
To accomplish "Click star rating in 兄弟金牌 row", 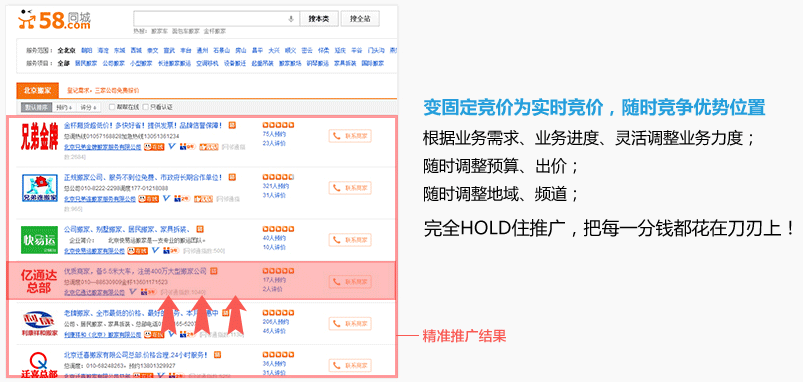I will (x=278, y=125).
